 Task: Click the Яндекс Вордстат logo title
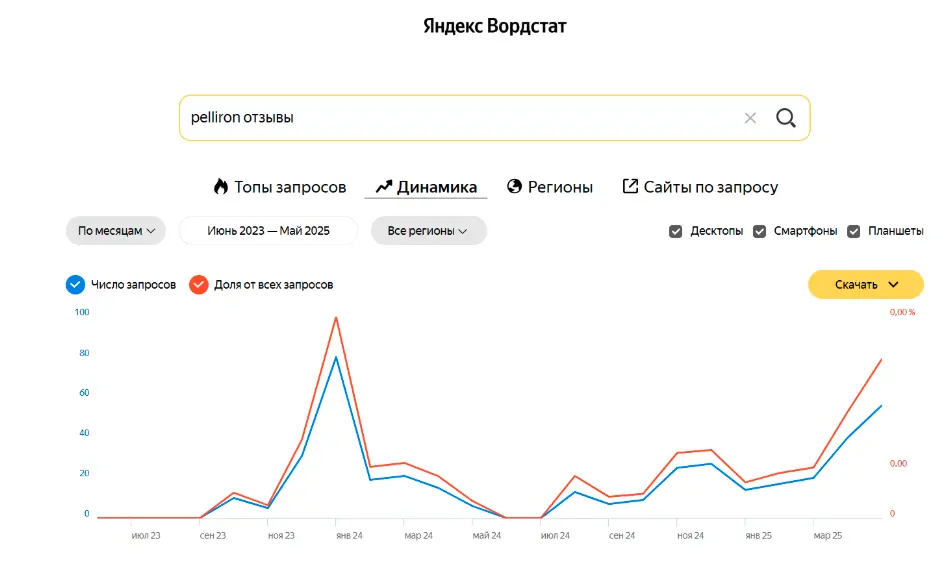click(x=495, y=26)
